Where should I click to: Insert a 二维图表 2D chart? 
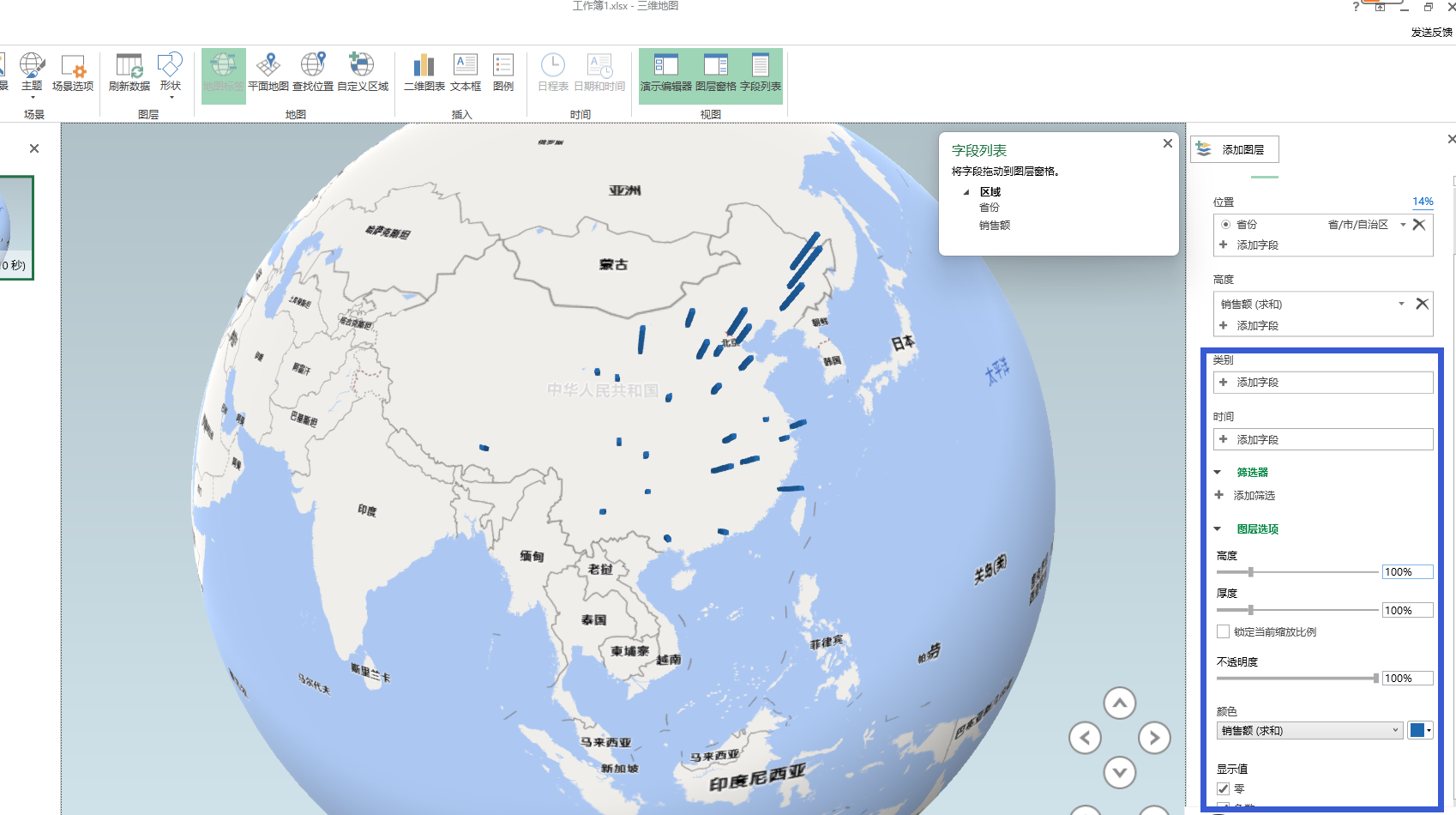[424, 73]
